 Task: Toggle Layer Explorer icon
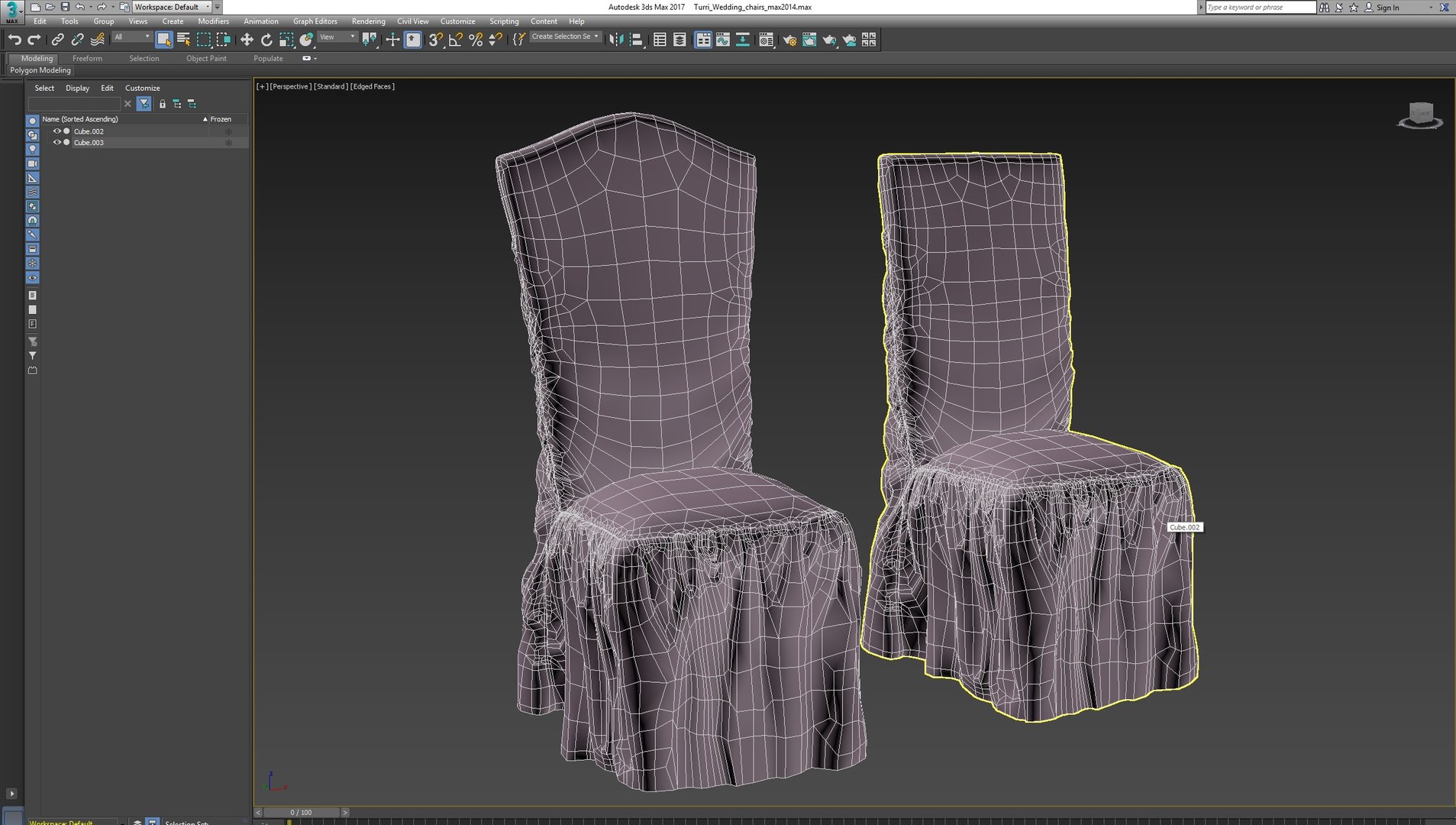[680, 40]
